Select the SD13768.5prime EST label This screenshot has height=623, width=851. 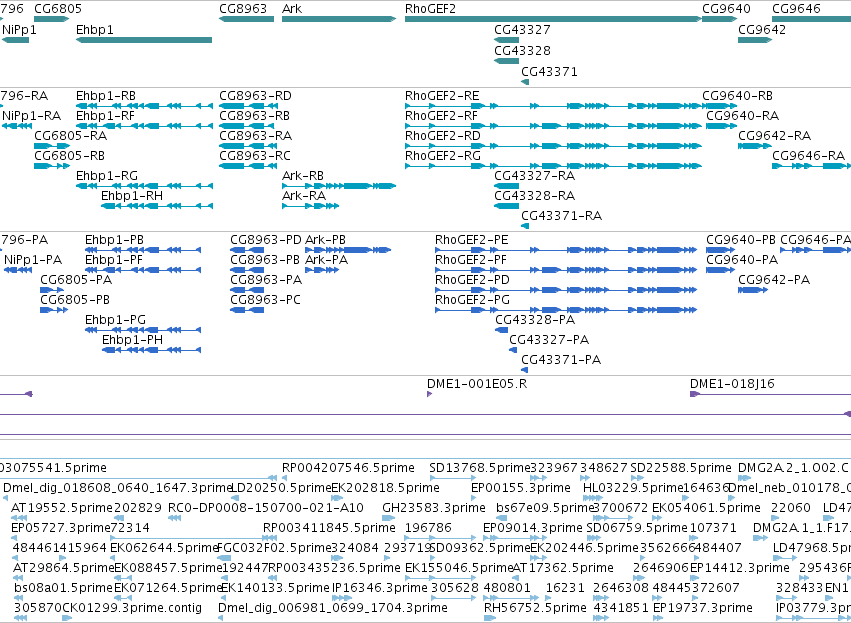[479, 468]
